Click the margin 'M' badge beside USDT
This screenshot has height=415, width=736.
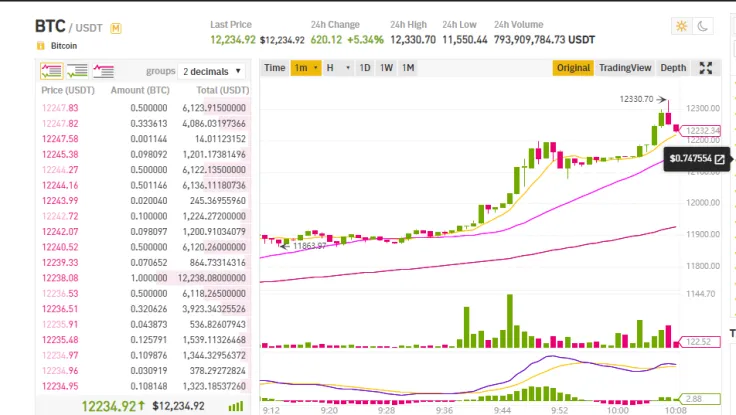(116, 28)
